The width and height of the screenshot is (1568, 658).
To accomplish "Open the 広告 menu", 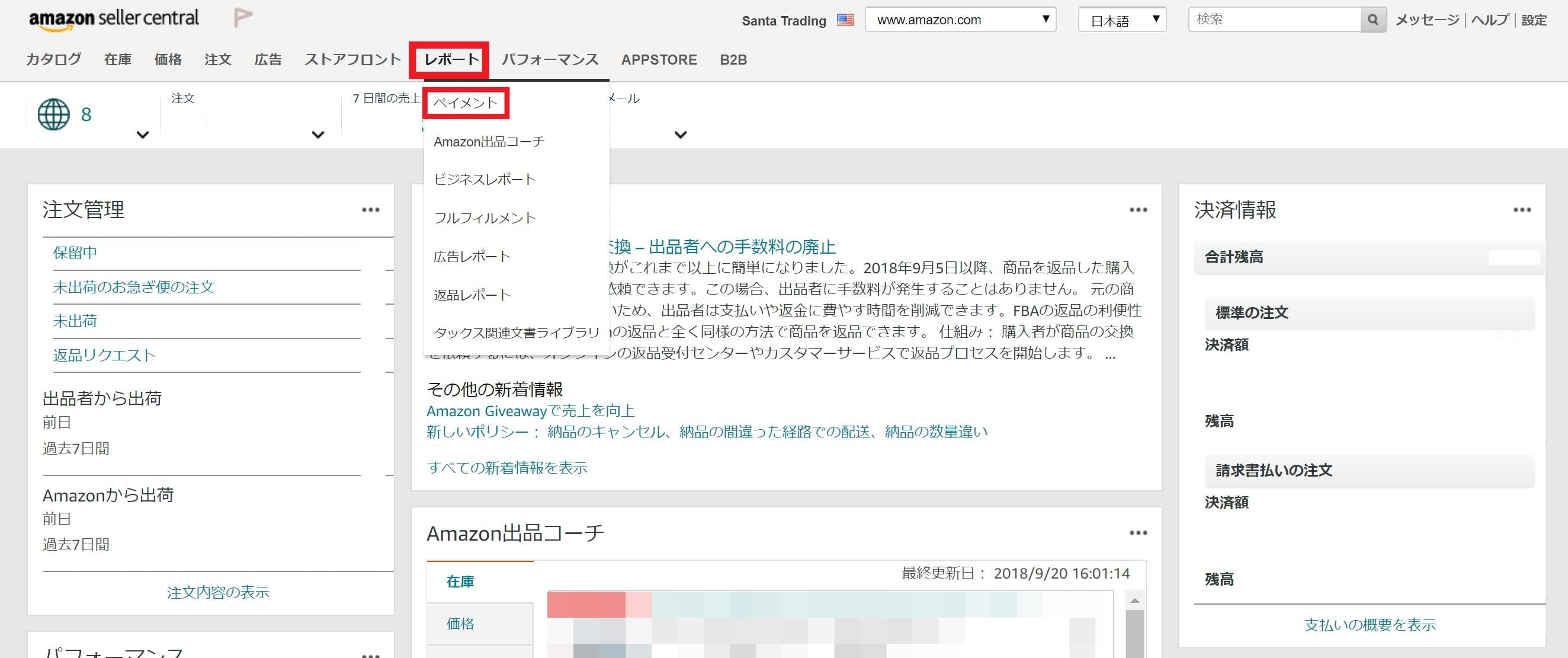I will (x=268, y=59).
